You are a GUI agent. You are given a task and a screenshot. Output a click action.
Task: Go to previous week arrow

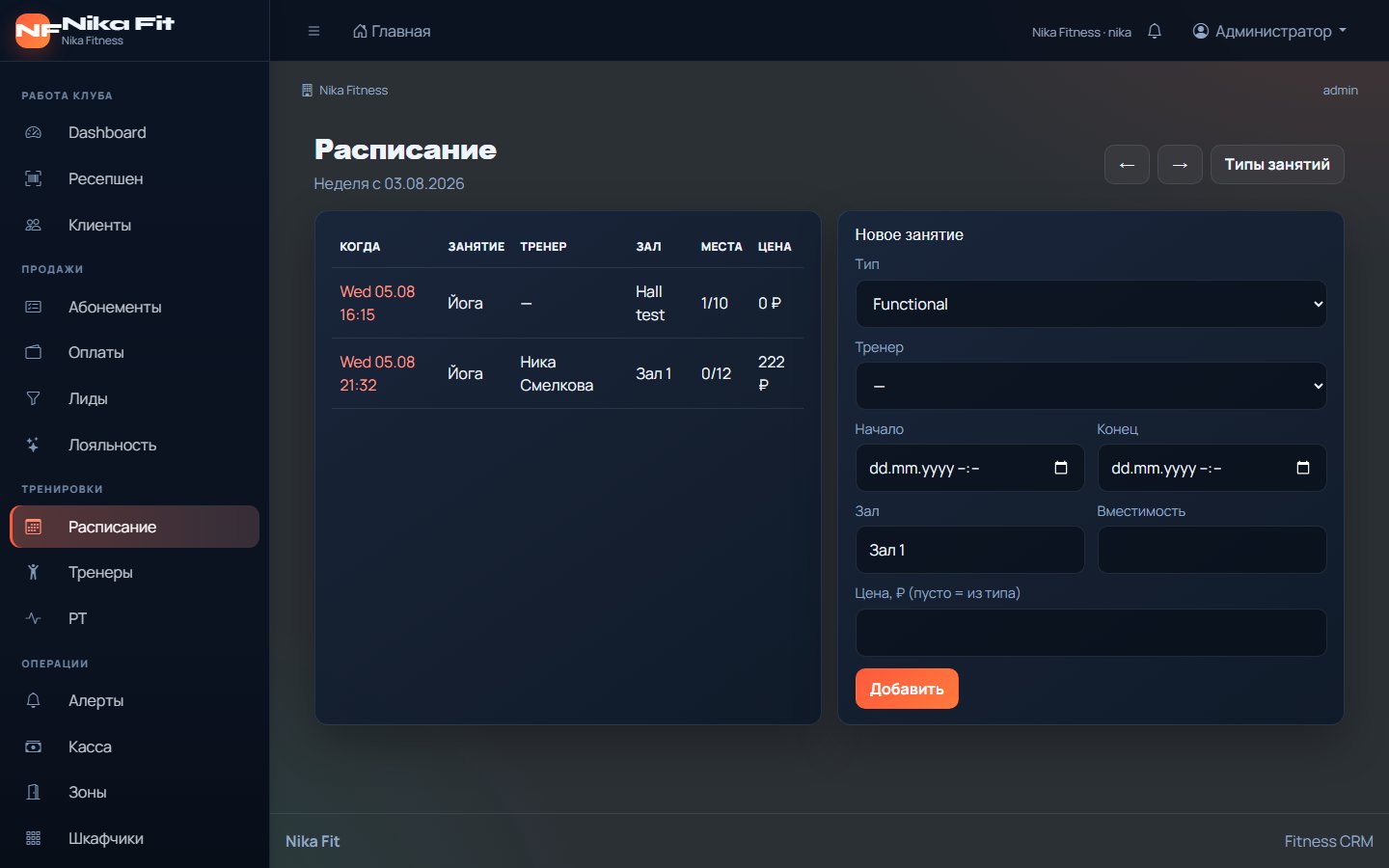(x=1127, y=164)
